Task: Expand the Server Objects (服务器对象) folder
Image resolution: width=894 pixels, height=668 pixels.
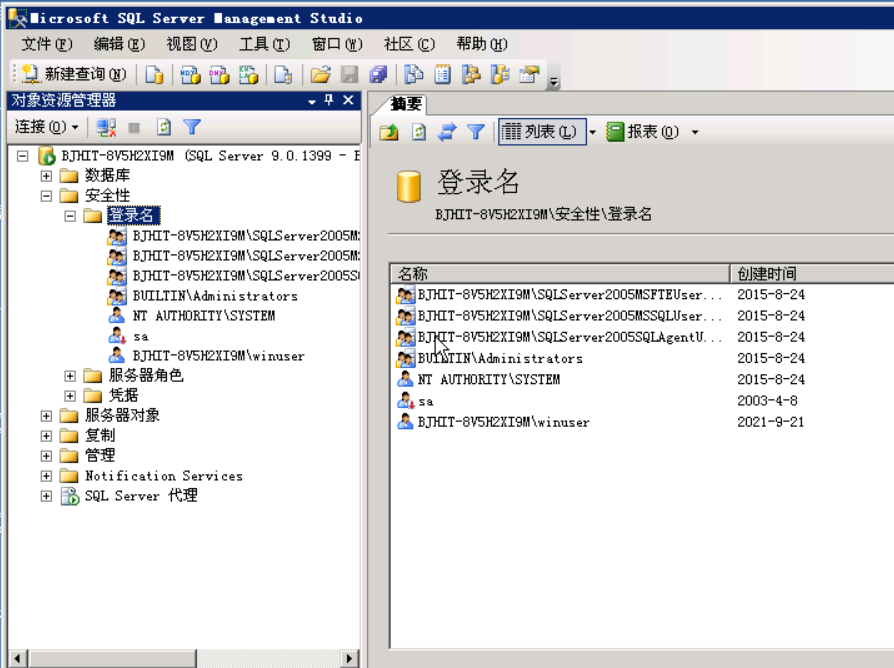Action: coord(46,416)
